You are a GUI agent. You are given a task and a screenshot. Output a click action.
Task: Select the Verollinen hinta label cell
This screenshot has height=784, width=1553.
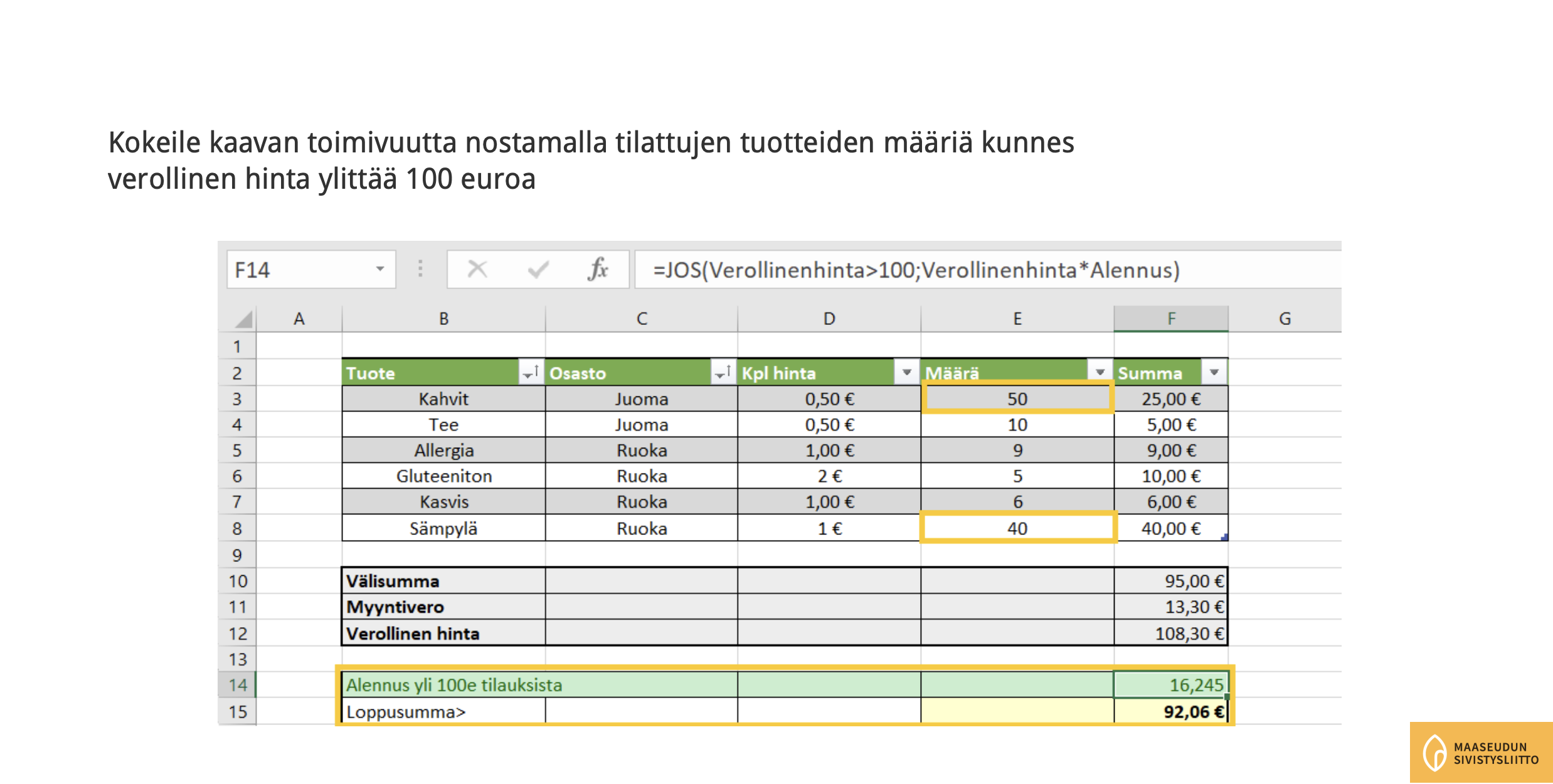pos(443,633)
